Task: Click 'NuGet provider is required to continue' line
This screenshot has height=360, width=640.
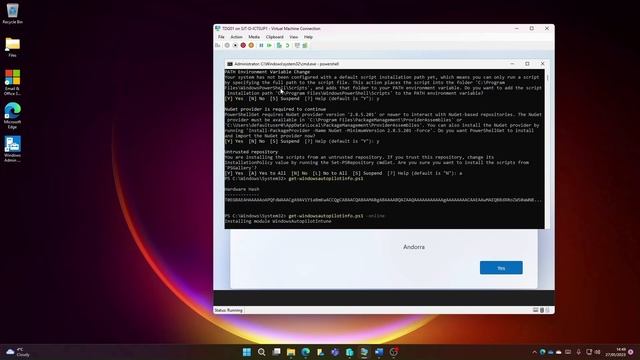Action: pos(275,109)
